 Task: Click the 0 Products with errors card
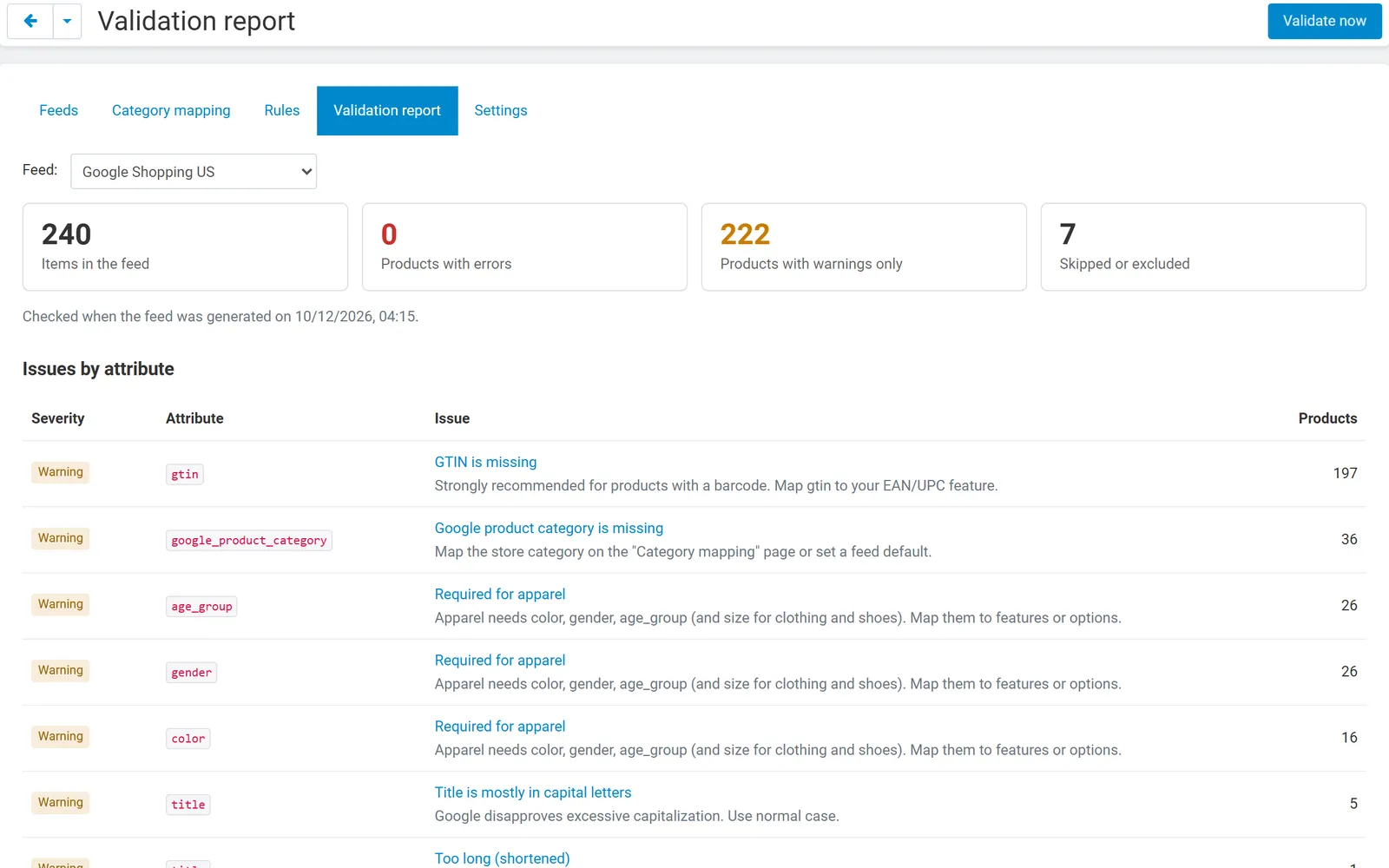524,247
